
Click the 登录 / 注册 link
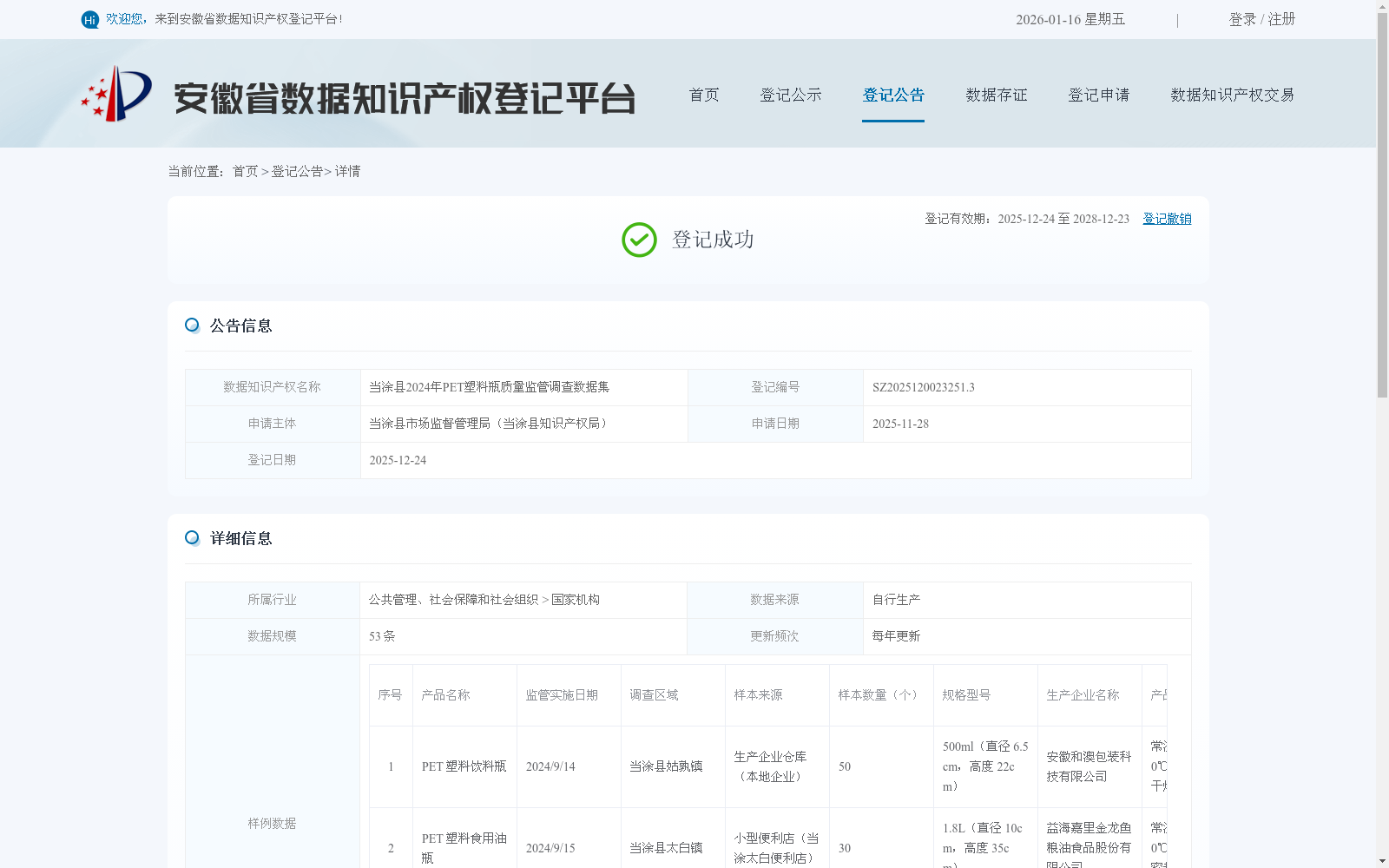[x=1262, y=19]
